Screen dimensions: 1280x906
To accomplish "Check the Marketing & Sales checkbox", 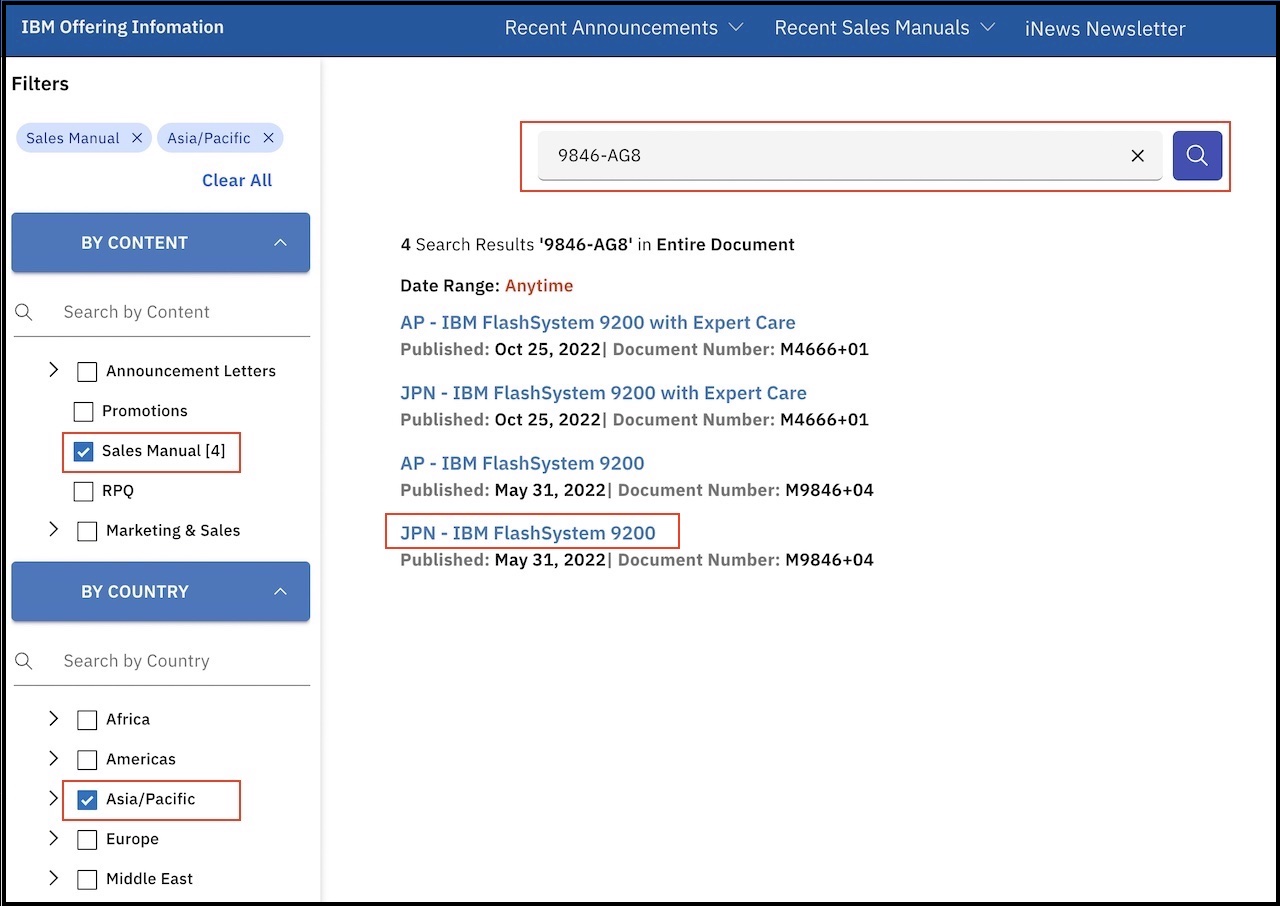I will tap(87, 531).
